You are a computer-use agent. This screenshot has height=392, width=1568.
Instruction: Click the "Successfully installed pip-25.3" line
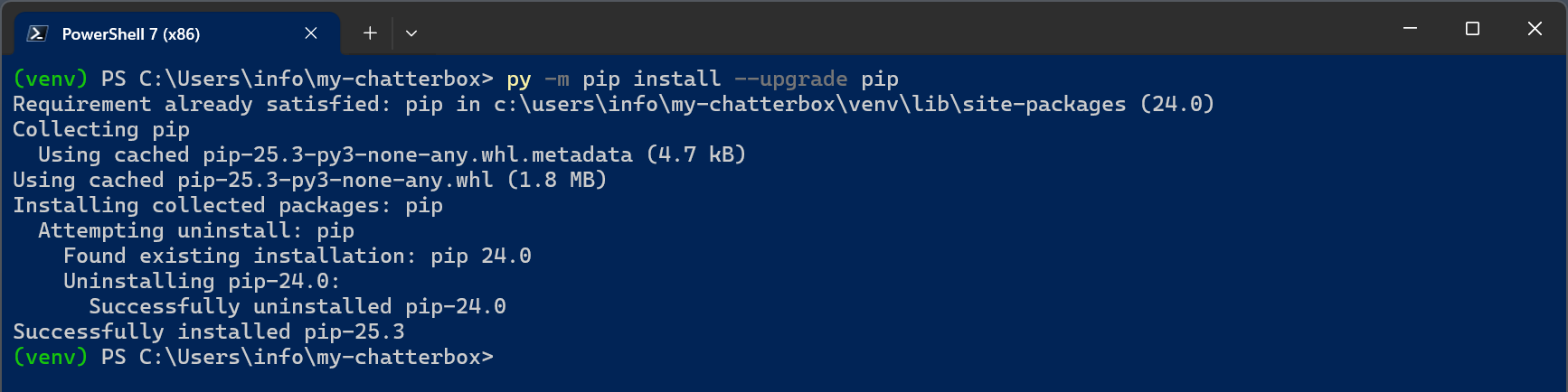(x=208, y=332)
